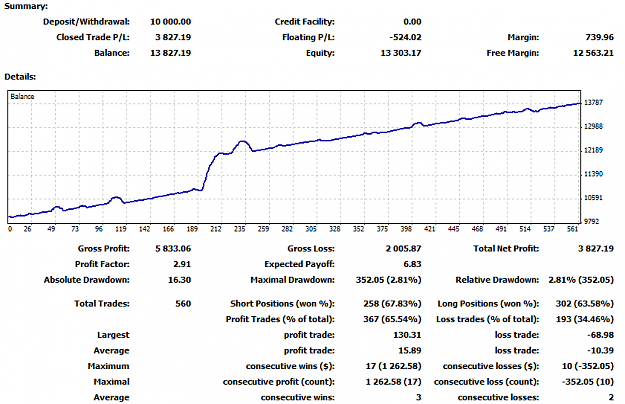Click the Absolute Drawdown label

point(87,280)
